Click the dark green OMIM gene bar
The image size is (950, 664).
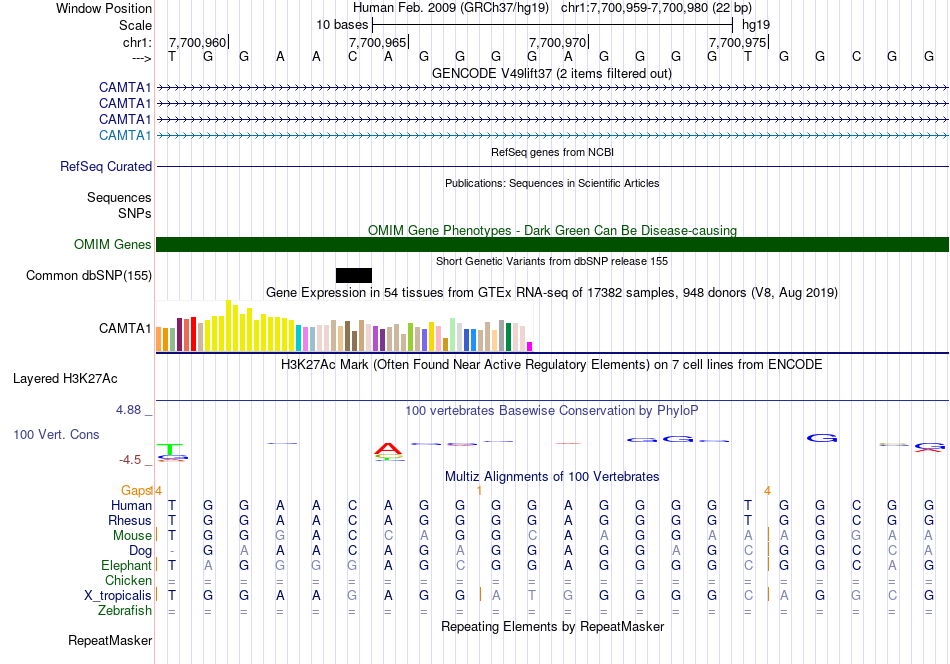(552, 244)
